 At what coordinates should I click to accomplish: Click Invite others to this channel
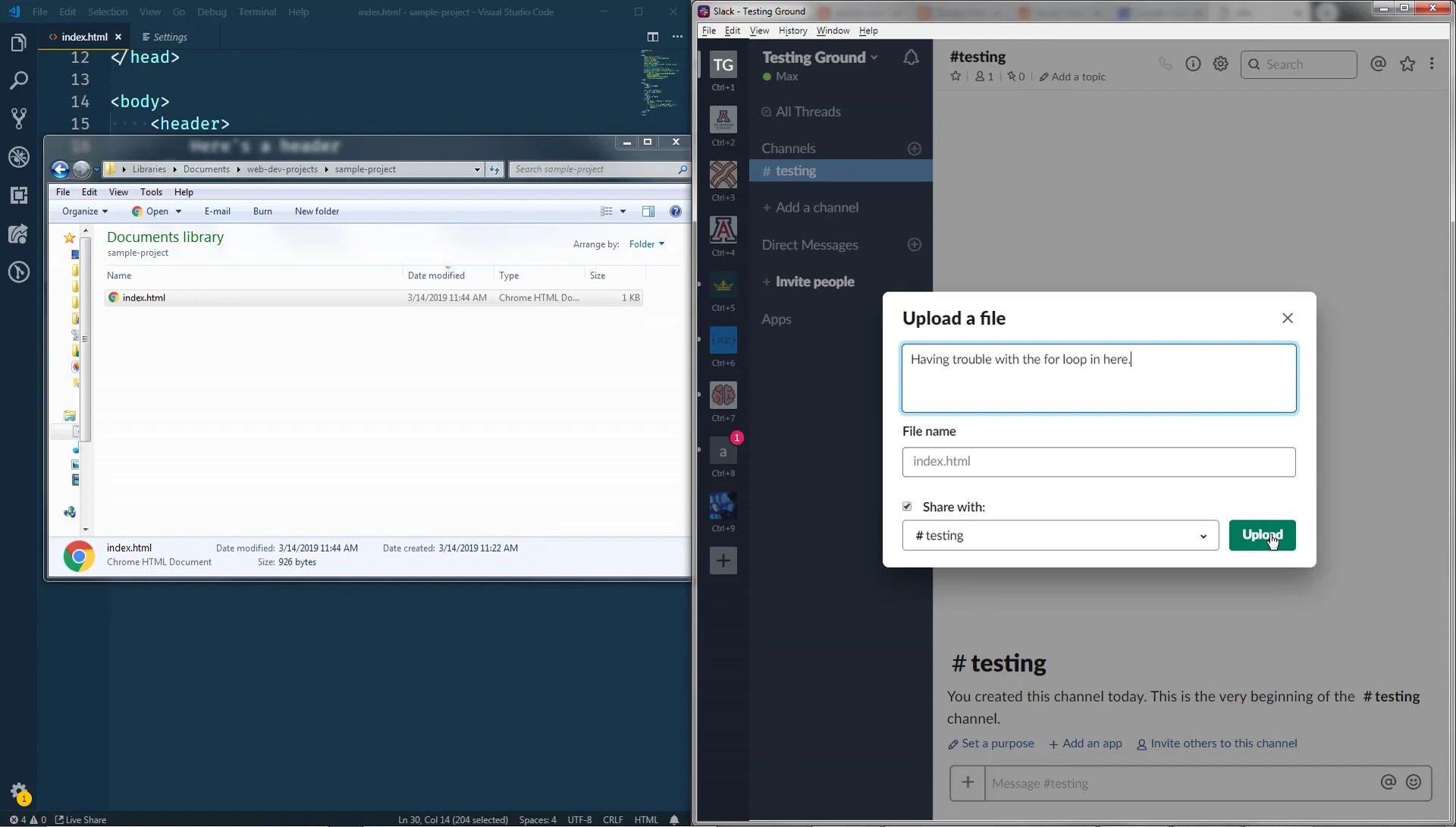[1217, 744]
